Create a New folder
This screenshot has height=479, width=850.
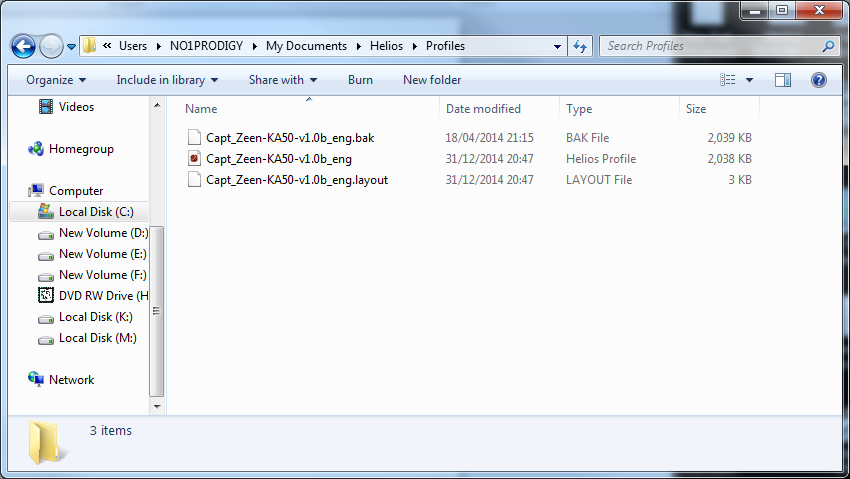point(432,80)
